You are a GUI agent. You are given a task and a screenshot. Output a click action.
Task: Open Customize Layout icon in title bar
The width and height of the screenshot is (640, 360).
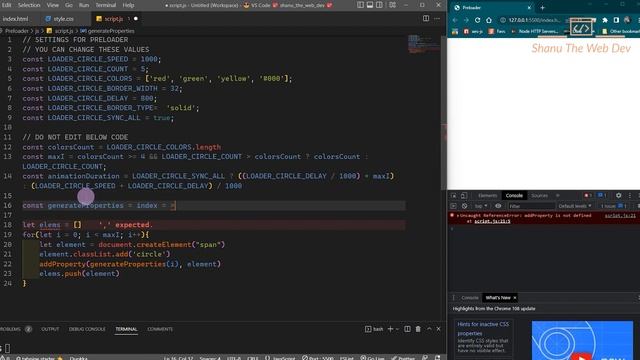tap(392, 5)
